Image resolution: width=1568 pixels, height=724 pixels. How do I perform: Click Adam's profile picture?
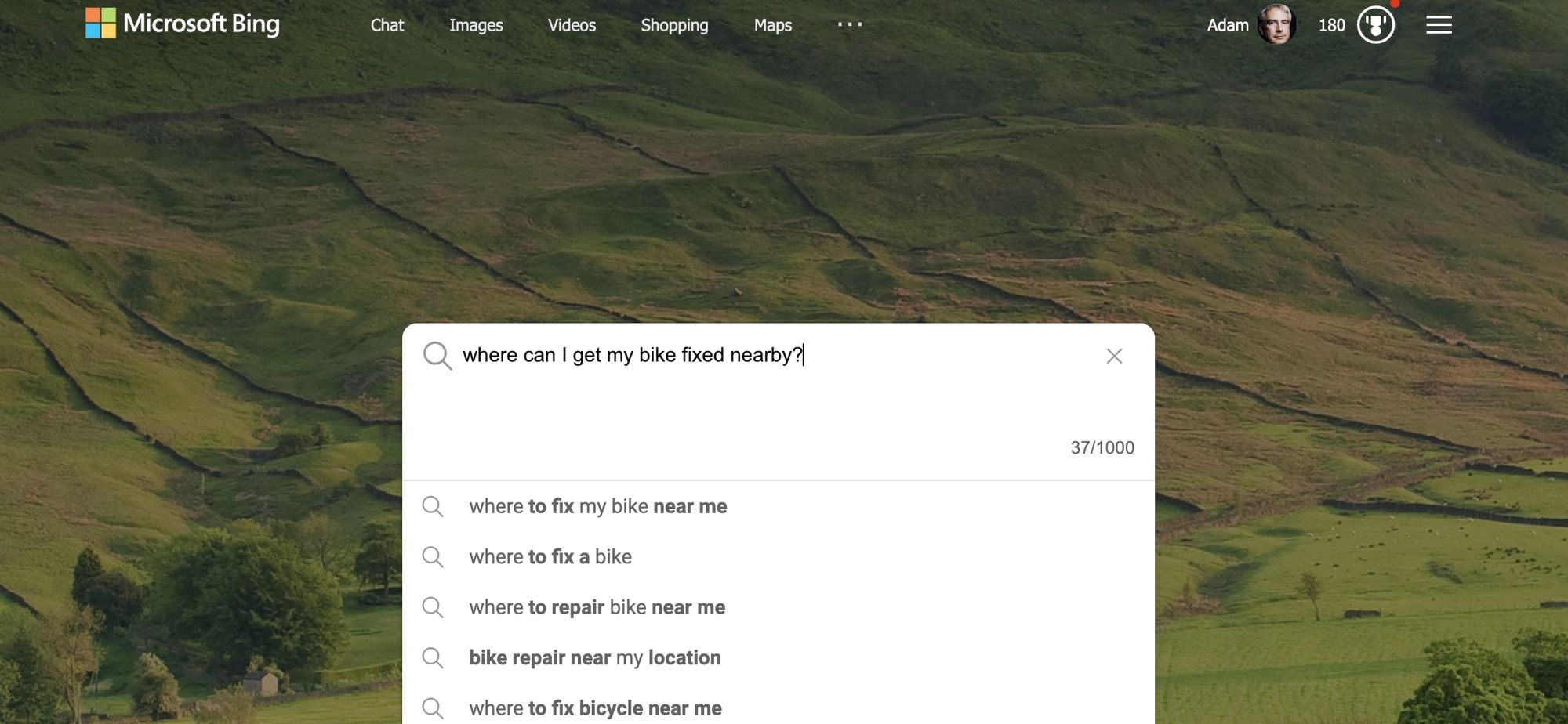coord(1278,24)
